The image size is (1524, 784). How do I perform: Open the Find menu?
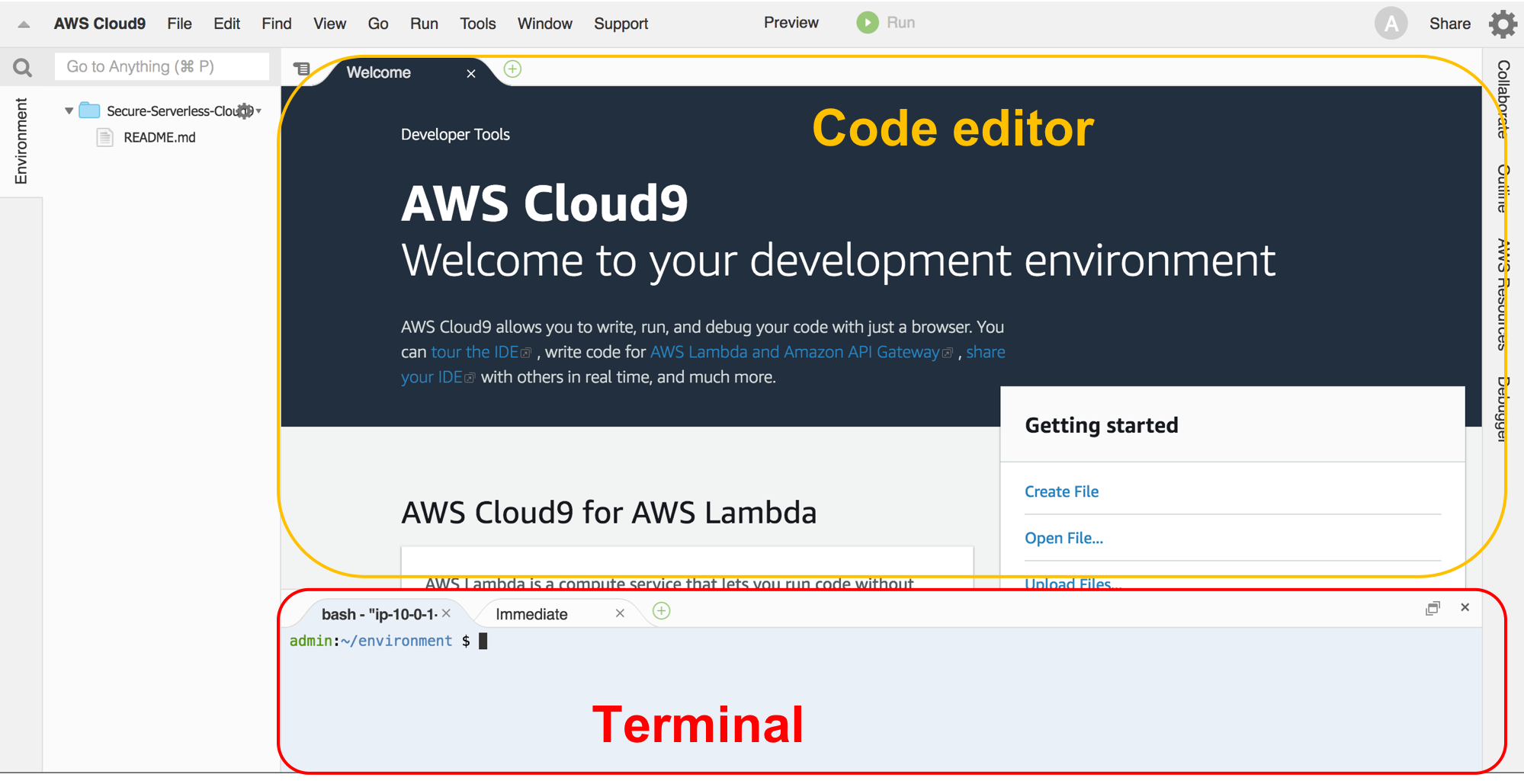click(276, 24)
